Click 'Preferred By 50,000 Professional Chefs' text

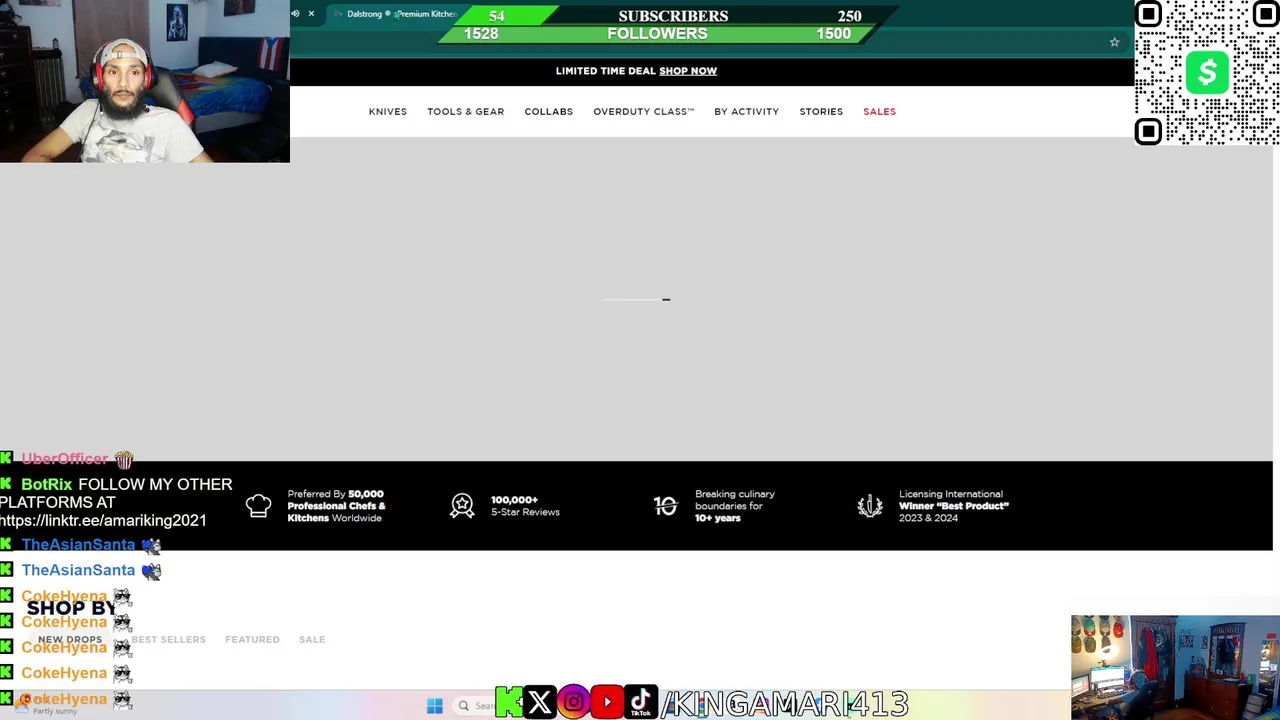click(337, 506)
